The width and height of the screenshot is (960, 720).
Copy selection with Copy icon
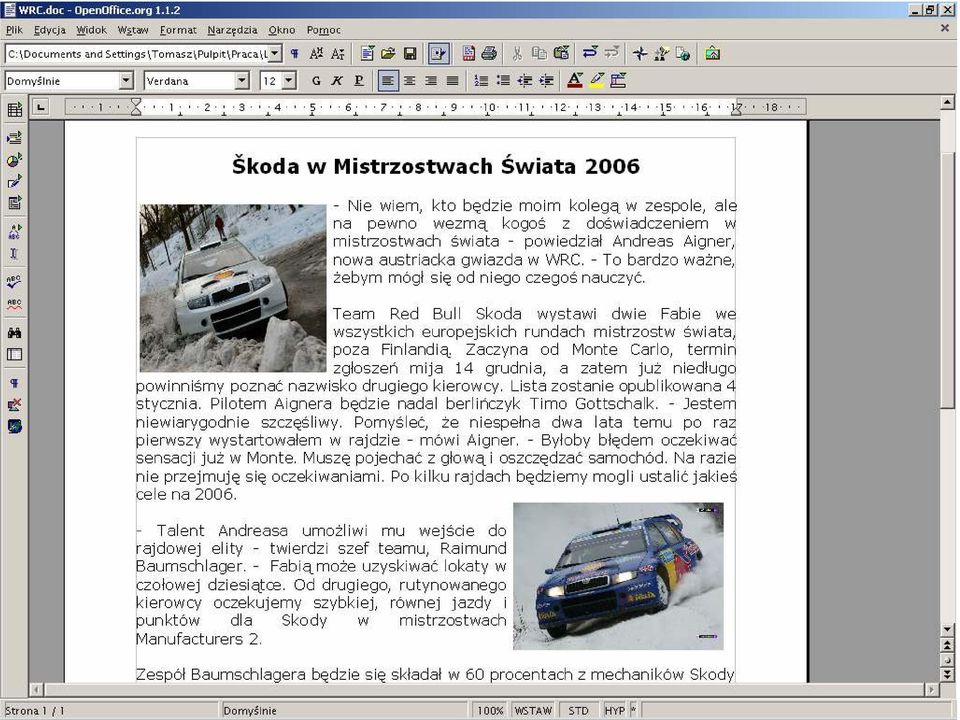(x=539, y=54)
